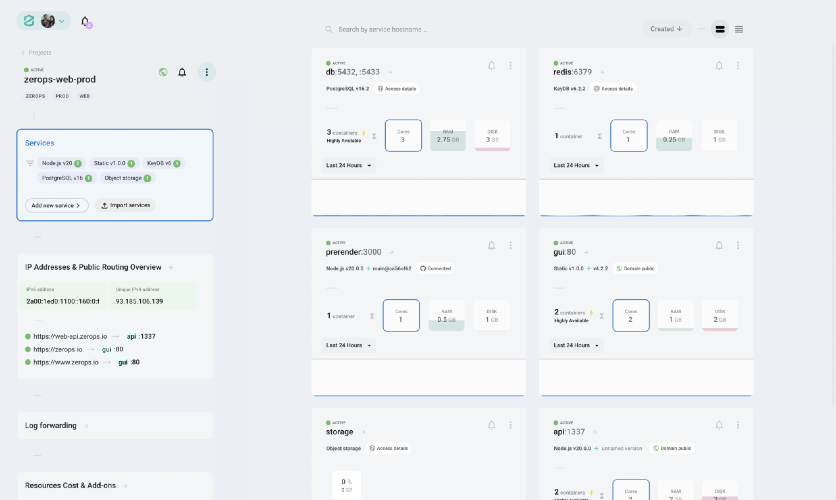Open notification bell on api service card
836x500 pixels.
coord(719,425)
